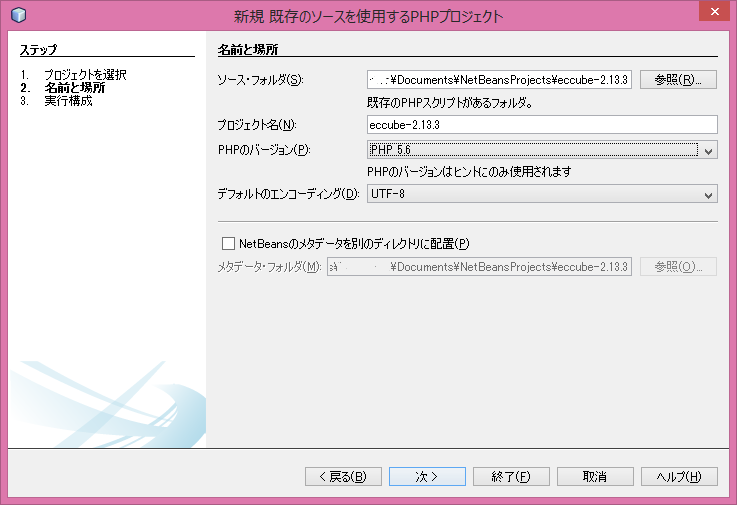The width and height of the screenshot is (737, 505).
Task: Click the NetBeans cube icon in title bar
Action: click(x=19, y=15)
